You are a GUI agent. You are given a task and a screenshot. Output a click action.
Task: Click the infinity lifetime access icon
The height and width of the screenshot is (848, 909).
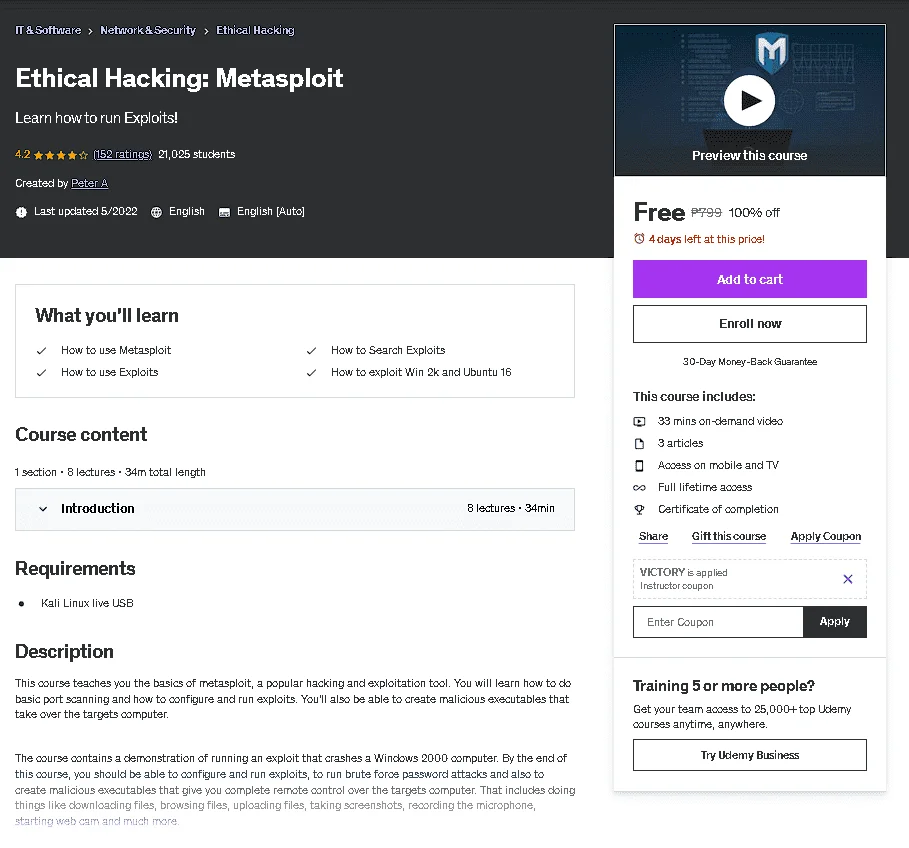tap(639, 487)
